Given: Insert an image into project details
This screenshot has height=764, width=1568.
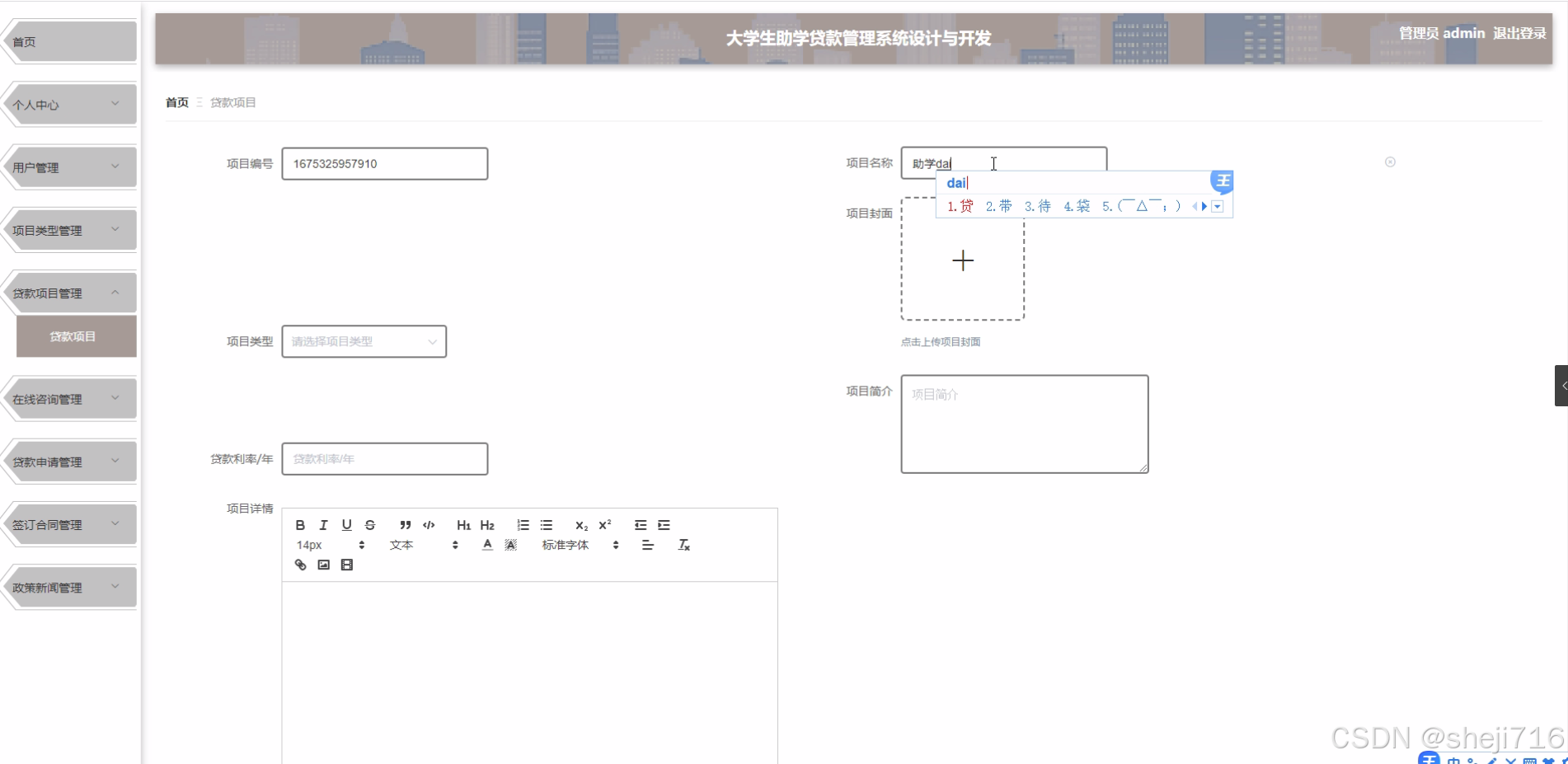Looking at the screenshot, I should coord(323,565).
